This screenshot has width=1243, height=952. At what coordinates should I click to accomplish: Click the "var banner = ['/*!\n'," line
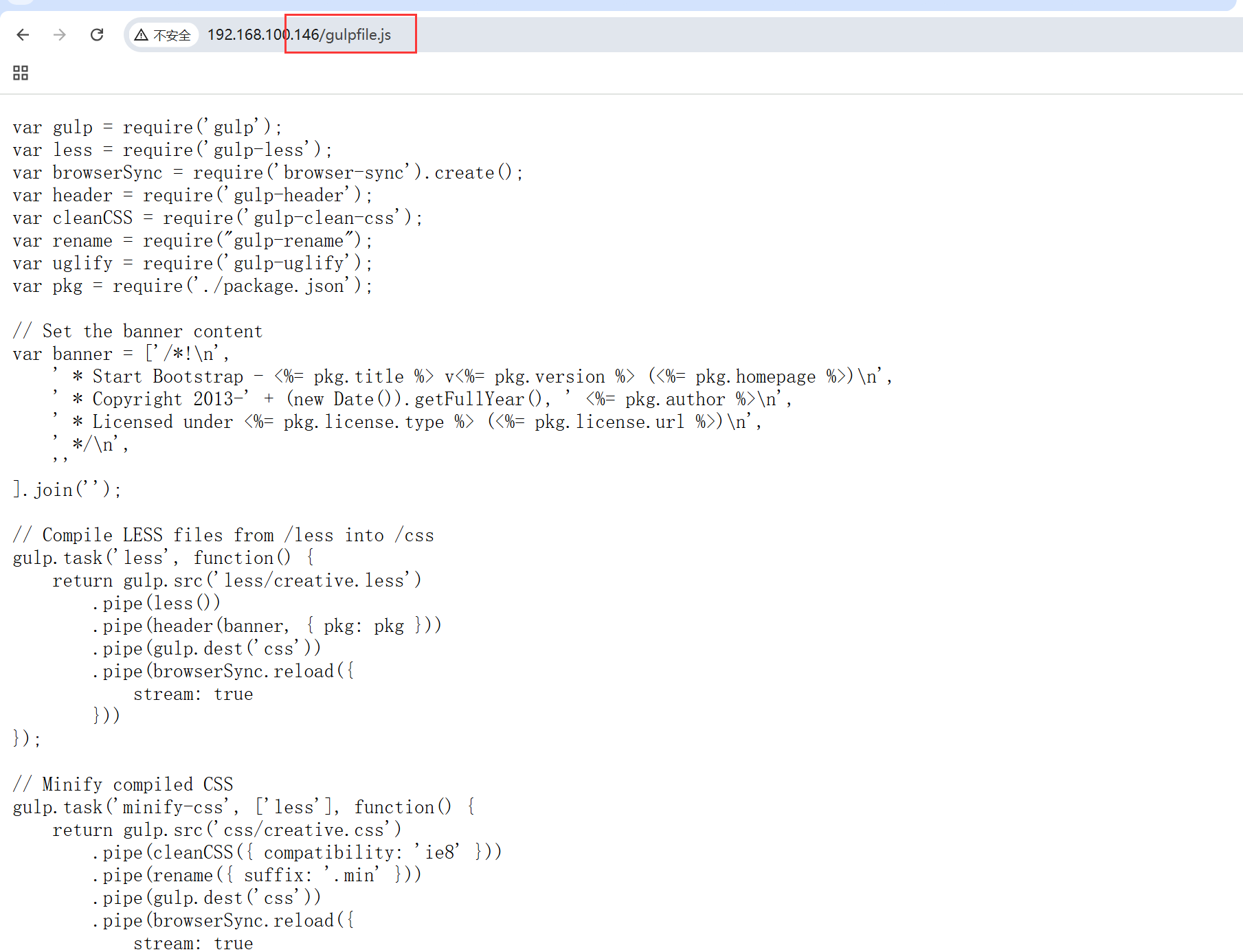point(121,354)
